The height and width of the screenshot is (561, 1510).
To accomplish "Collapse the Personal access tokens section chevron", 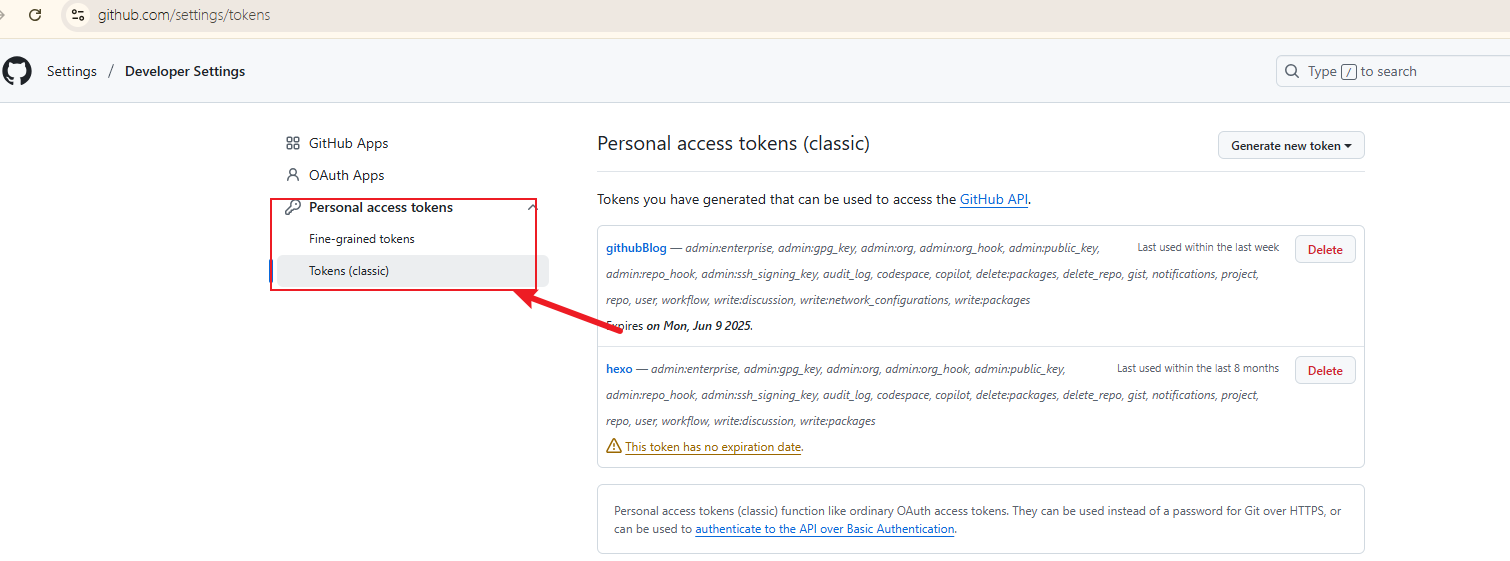I will point(532,207).
